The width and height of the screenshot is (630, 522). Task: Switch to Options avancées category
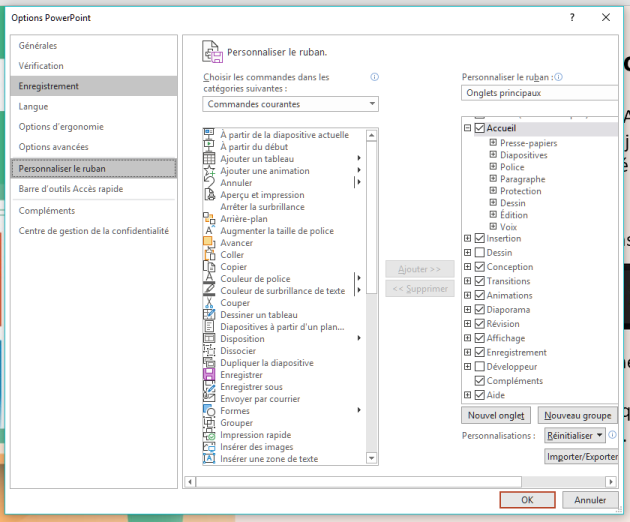54,147
